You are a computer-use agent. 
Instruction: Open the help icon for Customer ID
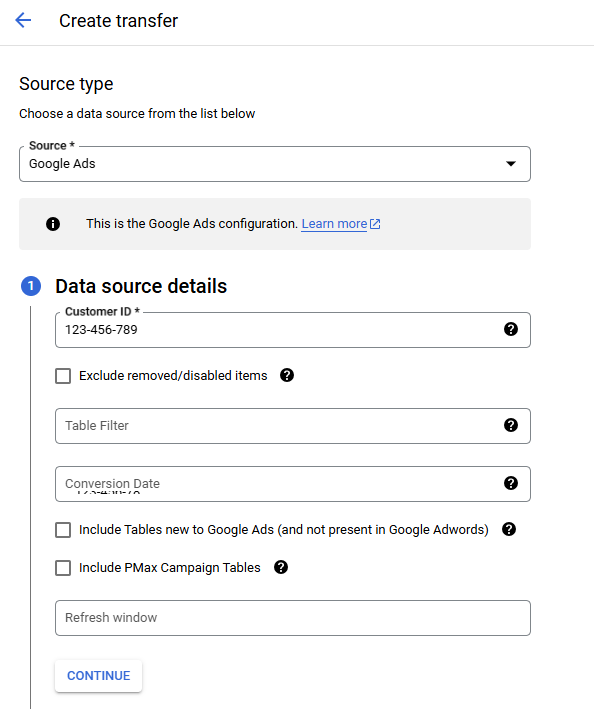click(x=511, y=329)
